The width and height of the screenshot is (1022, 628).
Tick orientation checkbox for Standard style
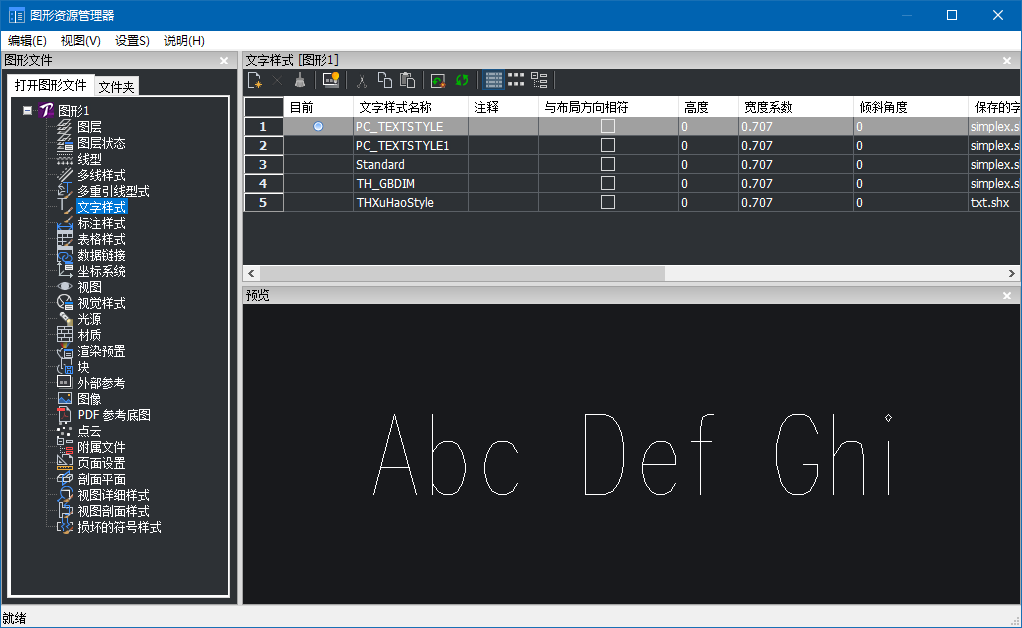tap(607, 164)
